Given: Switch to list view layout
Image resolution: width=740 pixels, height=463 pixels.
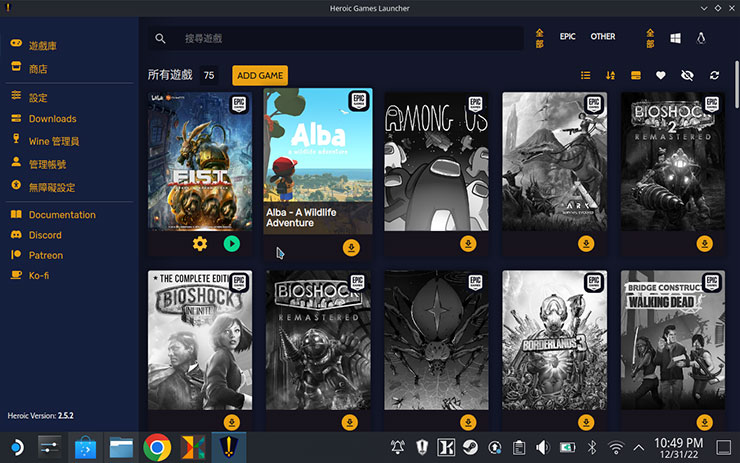Looking at the screenshot, I should point(586,75).
